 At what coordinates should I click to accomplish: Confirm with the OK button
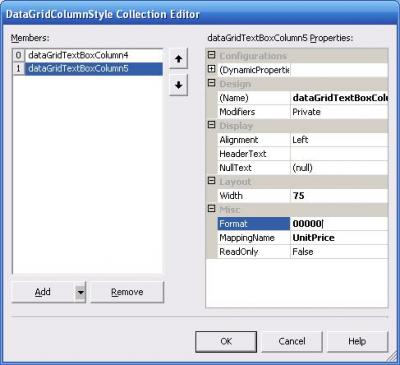click(x=226, y=341)
